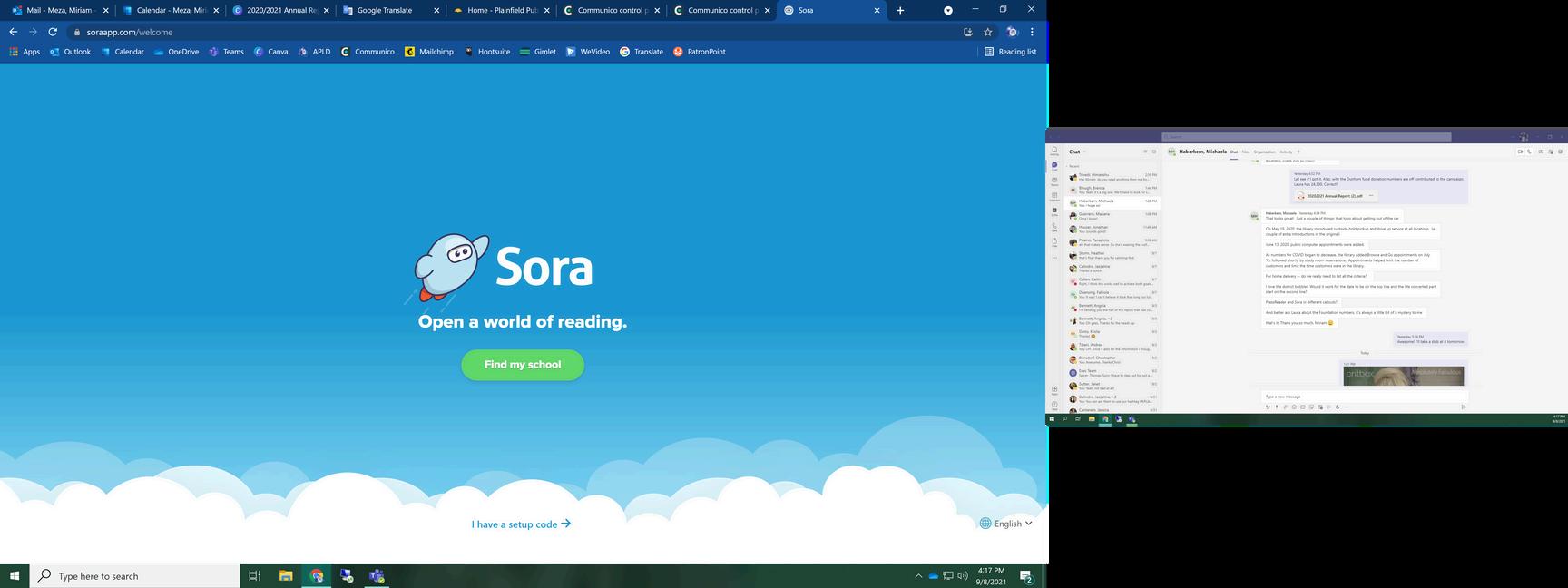Open the Home - Plainfield Public tab
1568x588 pixels.
pyautogui.click(x=501, y=10)
